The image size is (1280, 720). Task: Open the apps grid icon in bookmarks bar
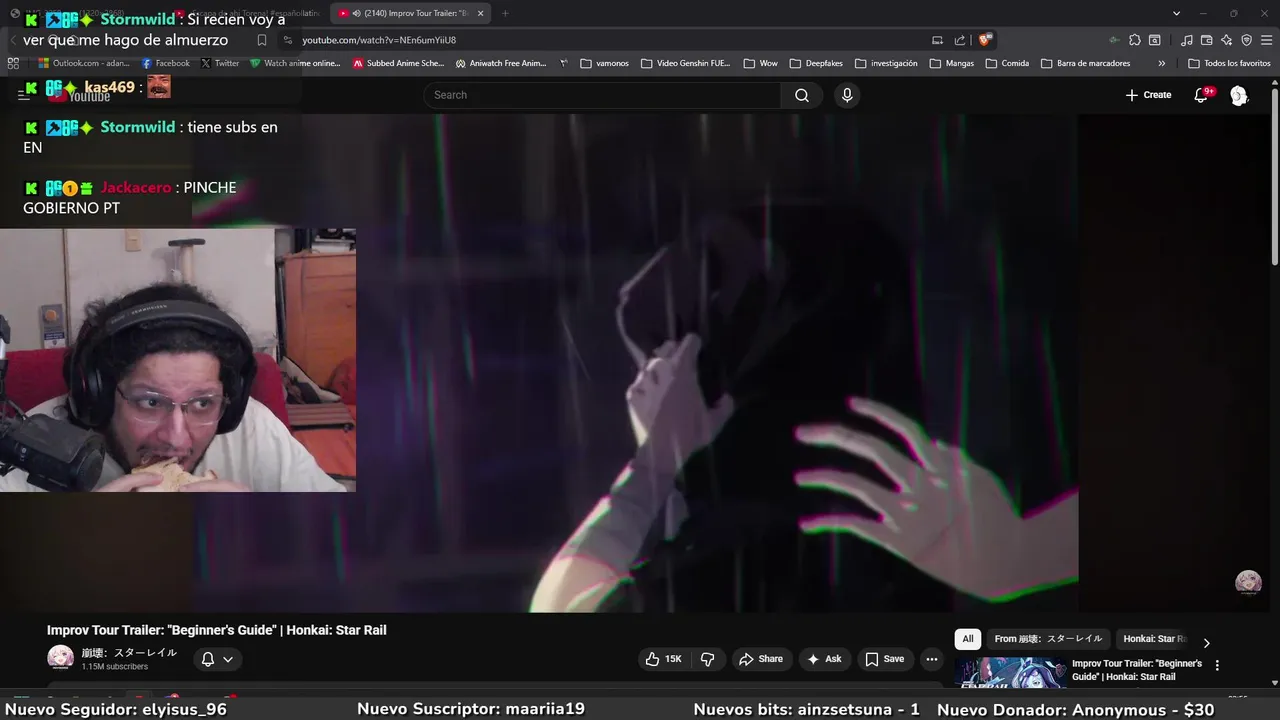point(13,63)
